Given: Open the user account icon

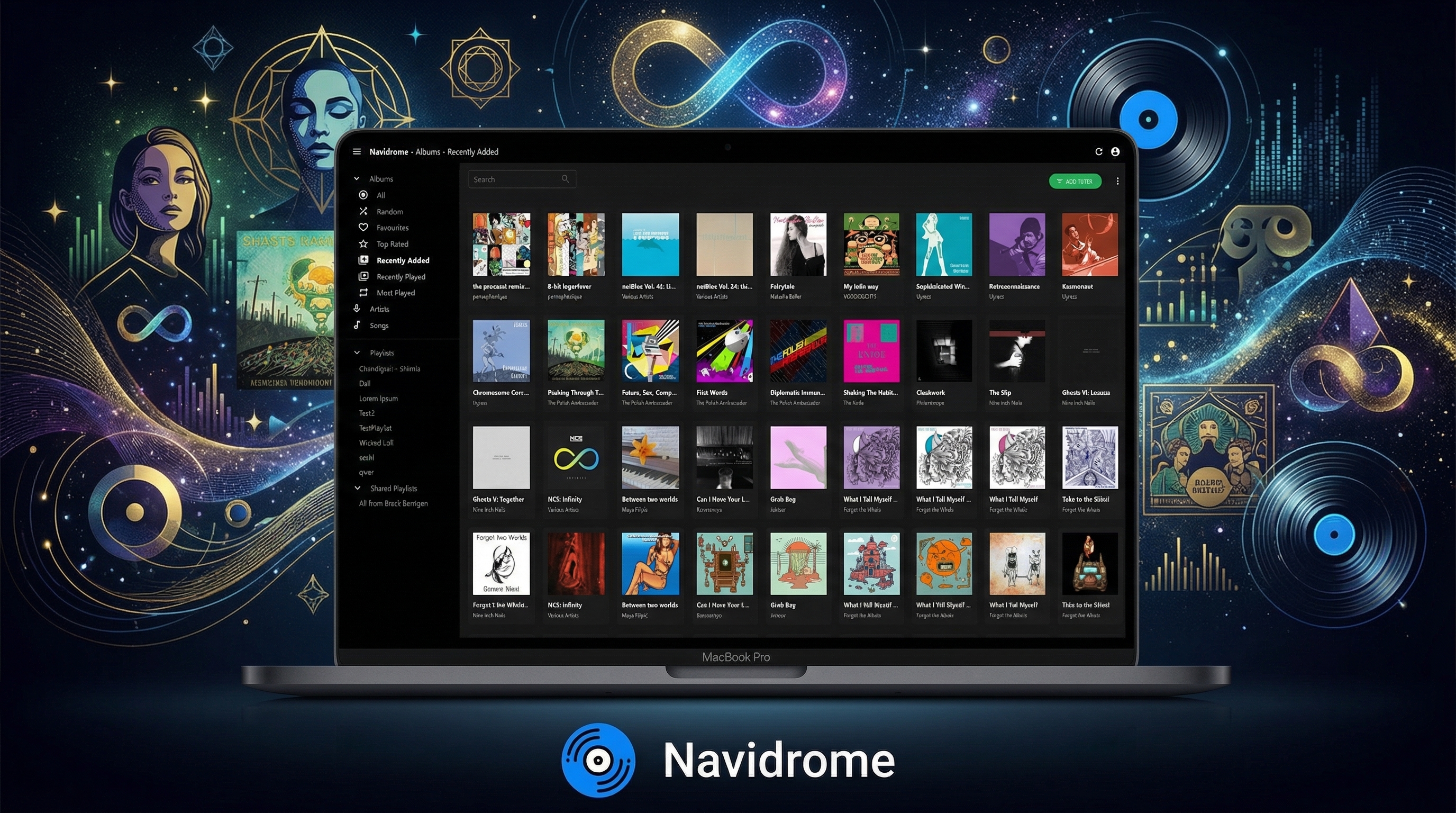Looking at the screenshot, I should [x=1115, y=151].
